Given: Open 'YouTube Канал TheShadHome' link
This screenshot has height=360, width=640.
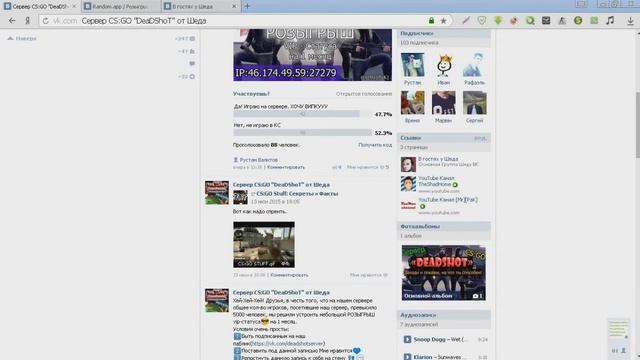Looking at the screenshot, I should pos(436,181).
